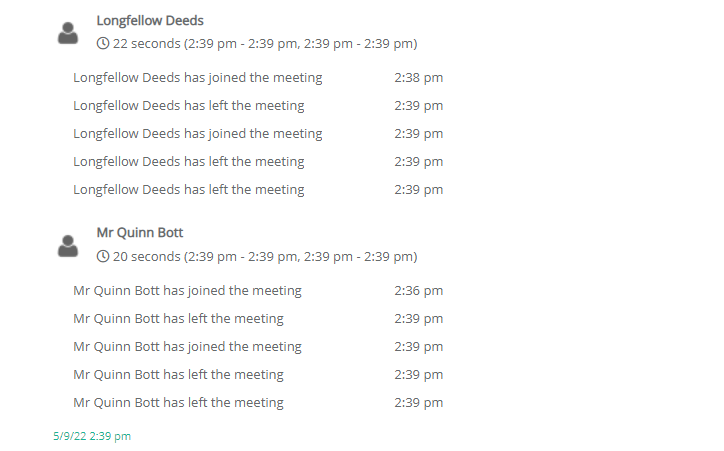Image resolution: width=724 pixels, height=451 pixels.
Task: Click Longfellow Deeds' avatar icon
Action: pos(68,33)
